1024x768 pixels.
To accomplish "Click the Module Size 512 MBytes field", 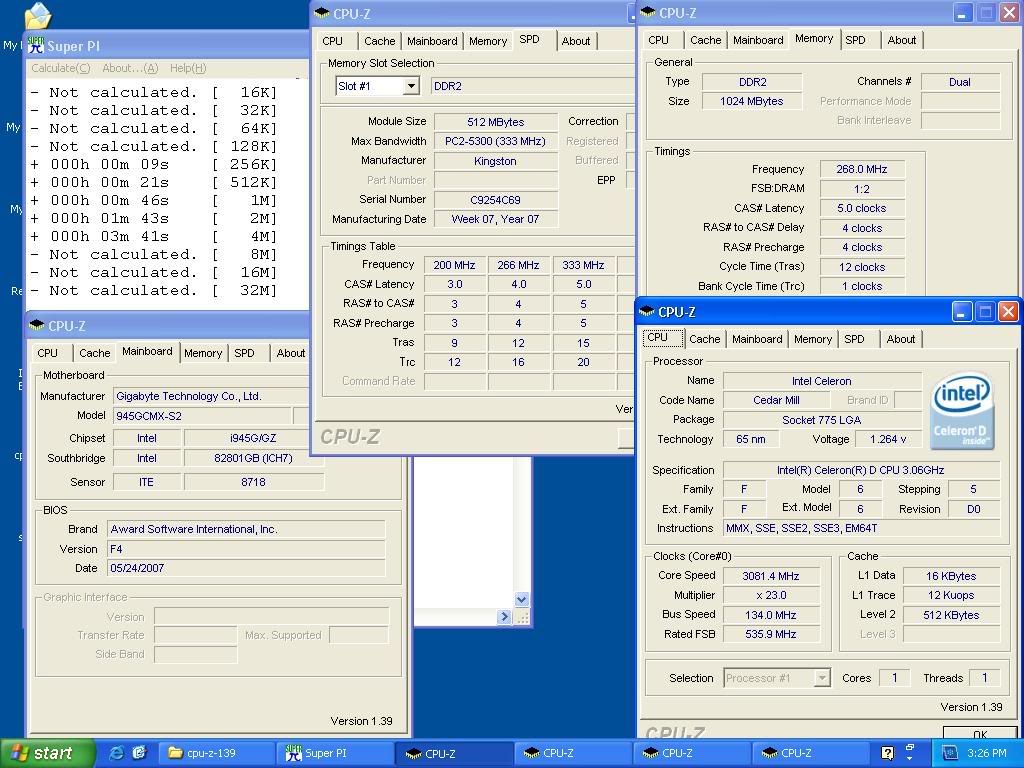I will (495, 122).
